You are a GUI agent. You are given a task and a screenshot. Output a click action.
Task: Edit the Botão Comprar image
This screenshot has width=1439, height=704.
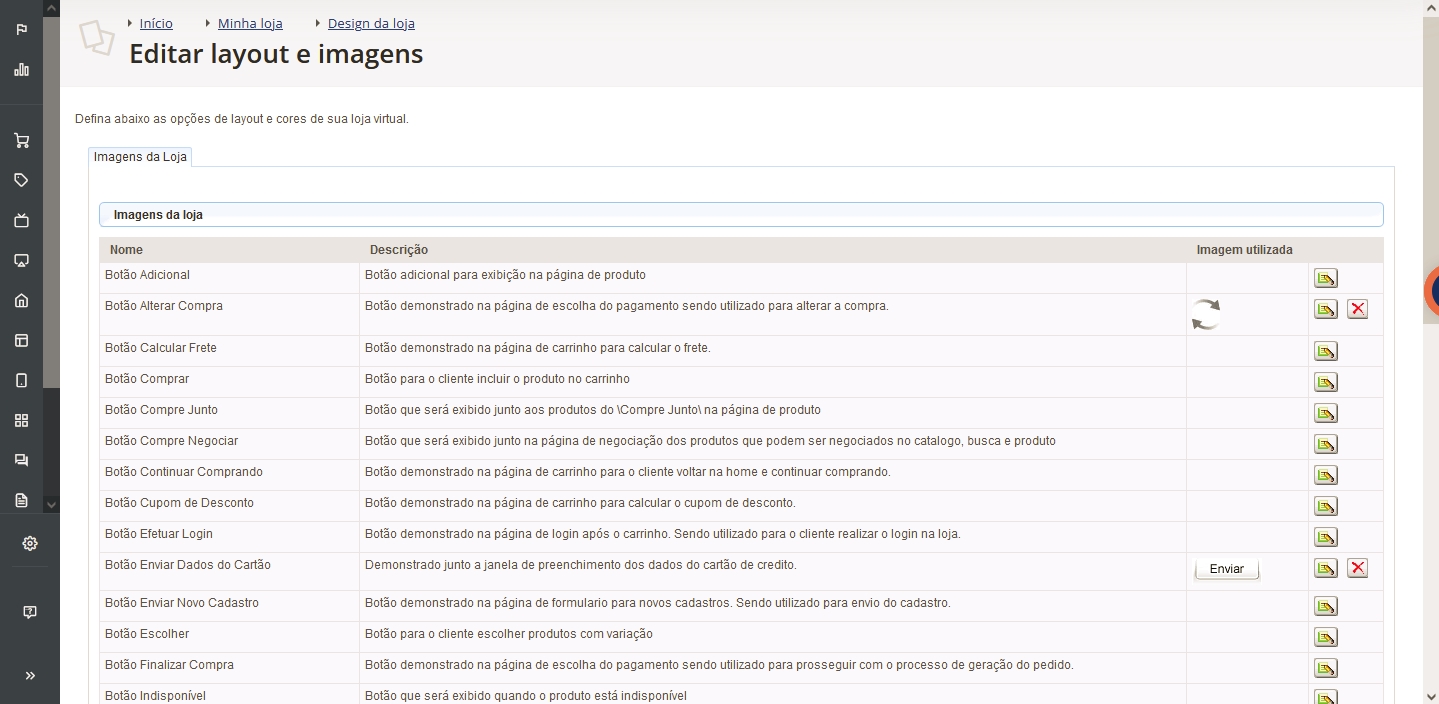(x=1325, y=382)
